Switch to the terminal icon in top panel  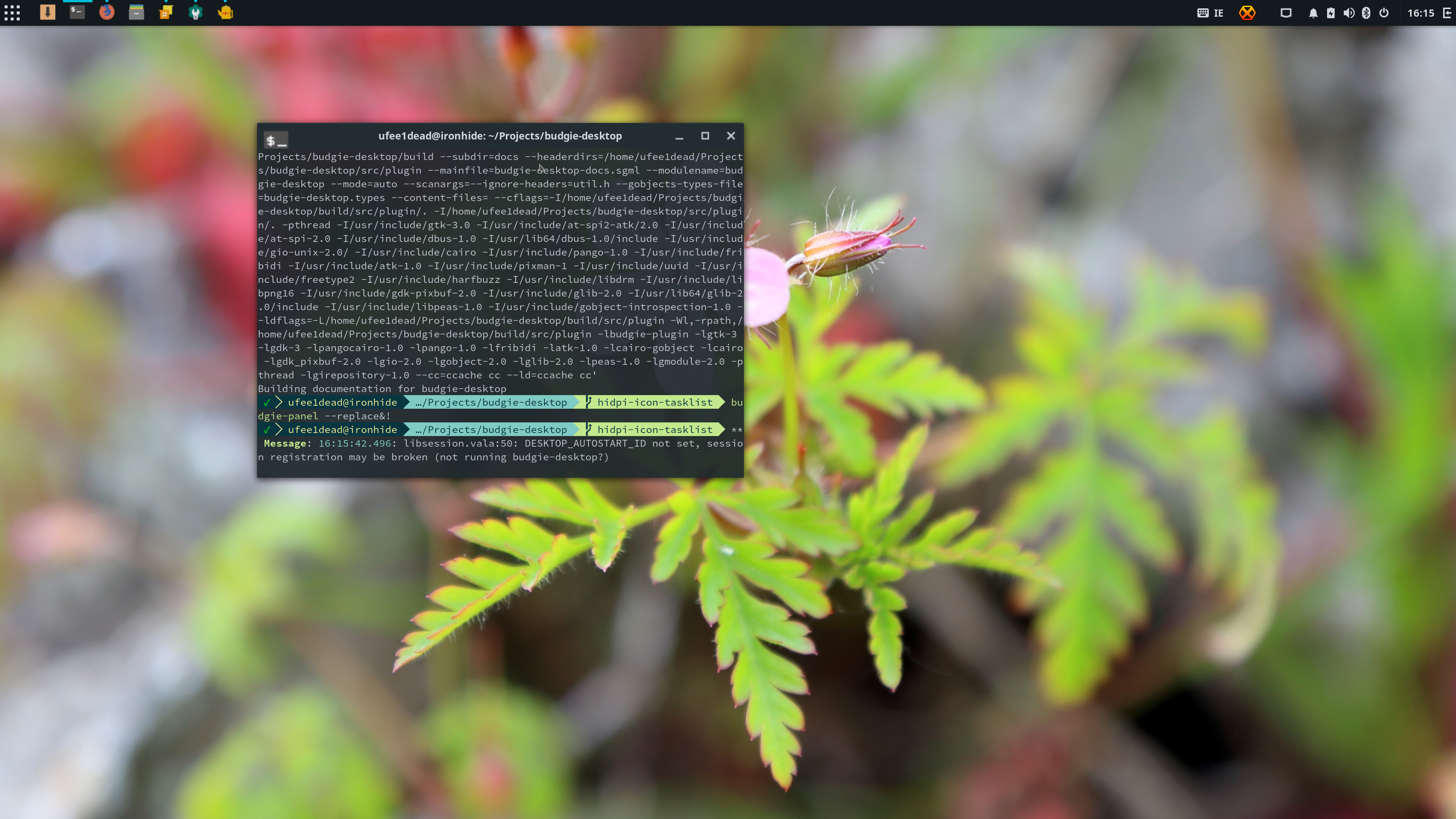click(x=77, y=13)
